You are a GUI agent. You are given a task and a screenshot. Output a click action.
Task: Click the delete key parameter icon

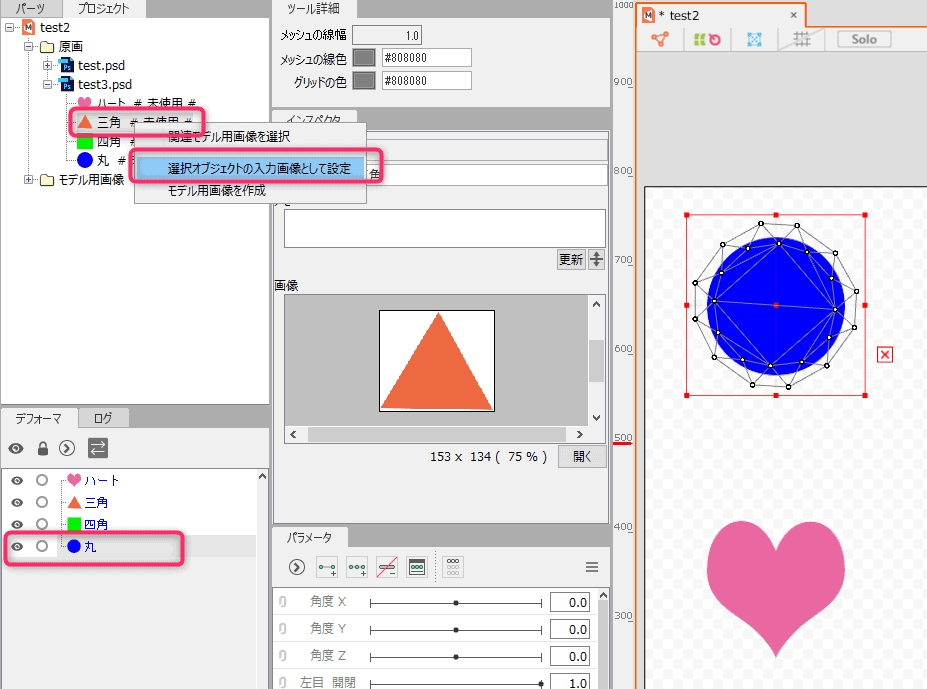pos(387,567)
